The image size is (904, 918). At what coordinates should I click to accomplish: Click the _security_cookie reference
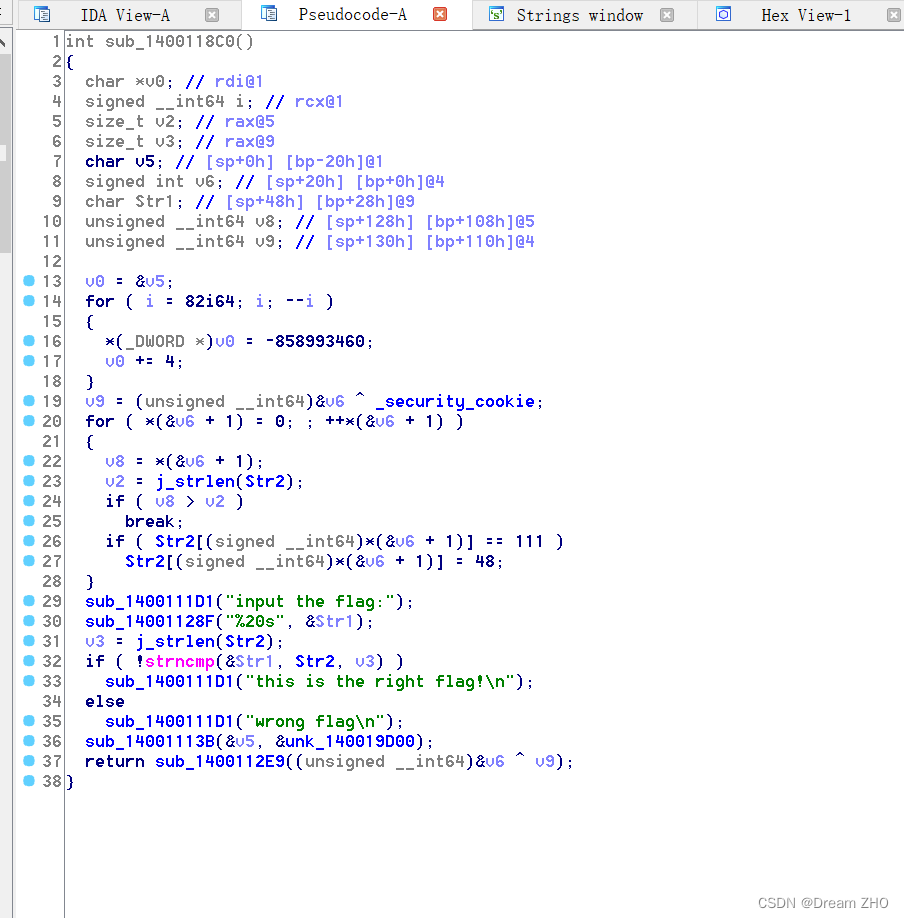459,401
